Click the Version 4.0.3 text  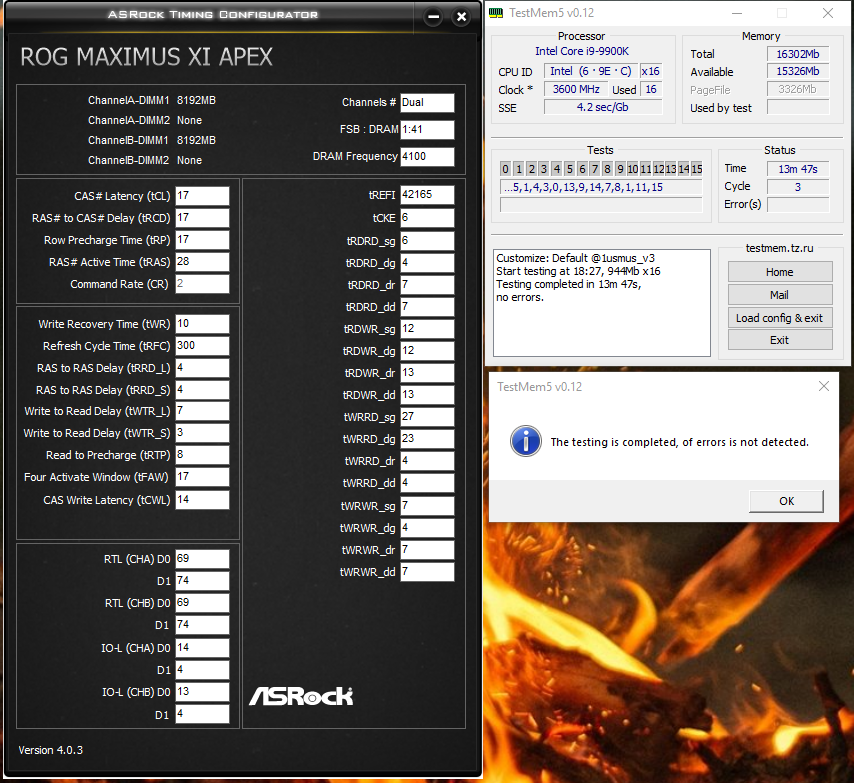51,750
